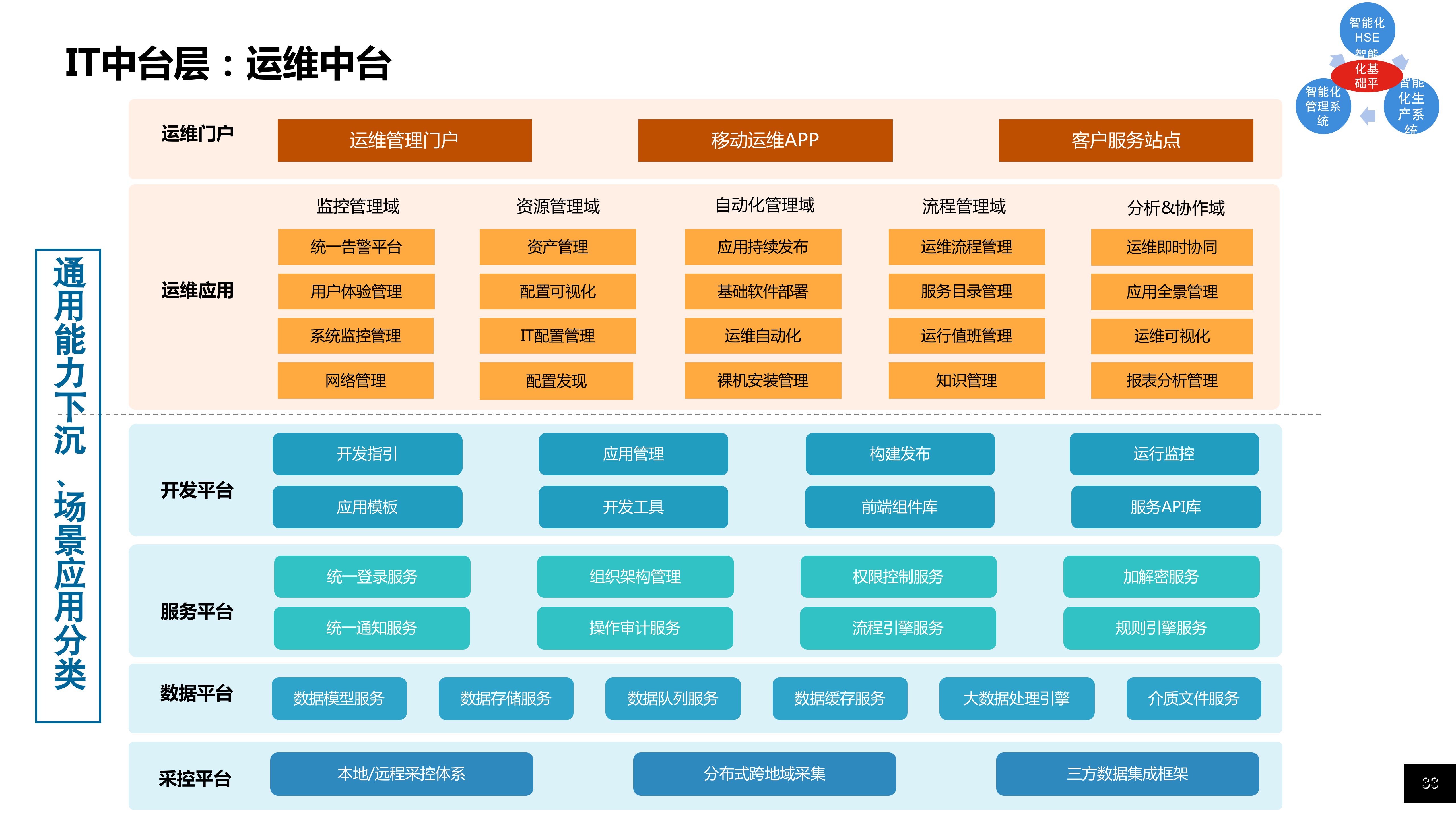Select the 数据队列服务 box

673,699
